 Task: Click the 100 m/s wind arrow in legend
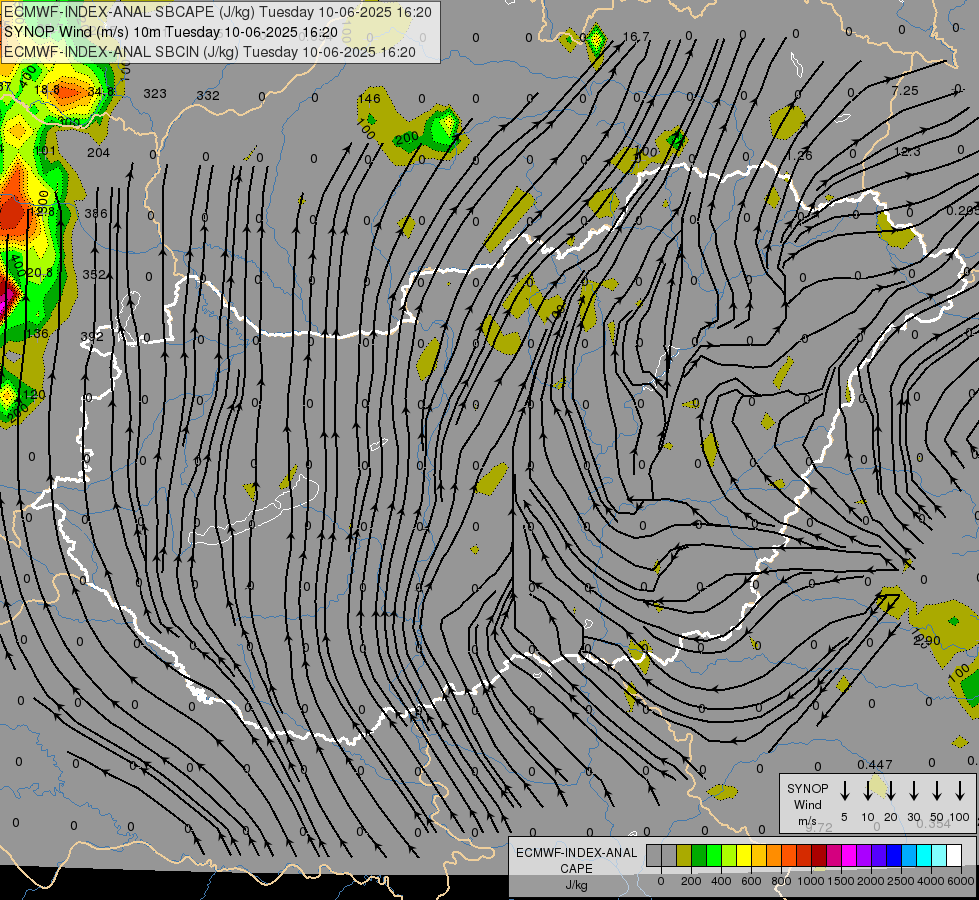click(x=960, y=791)
